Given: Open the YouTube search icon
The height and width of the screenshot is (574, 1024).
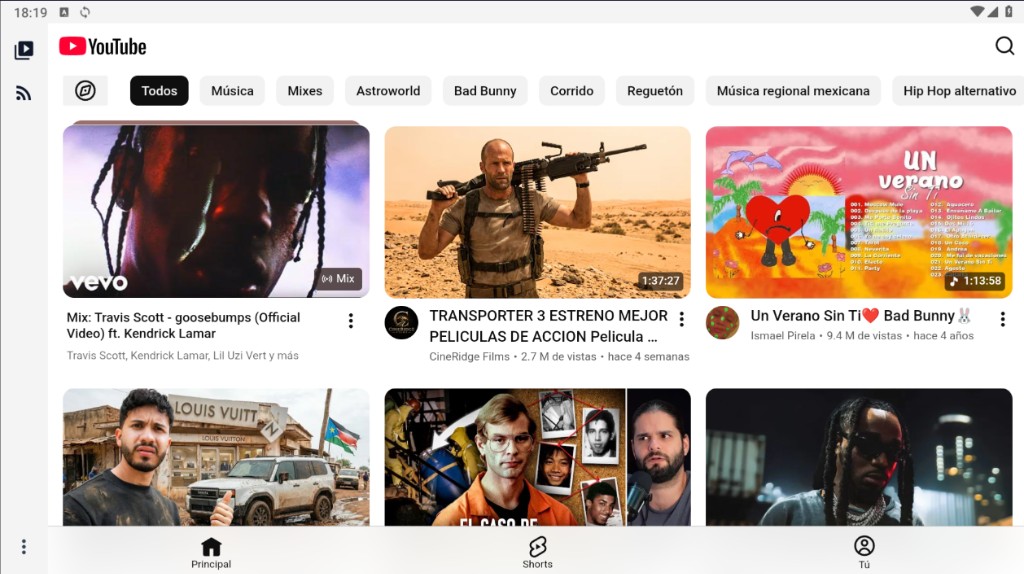Looking at the screenshot, I should (1004, 46).
